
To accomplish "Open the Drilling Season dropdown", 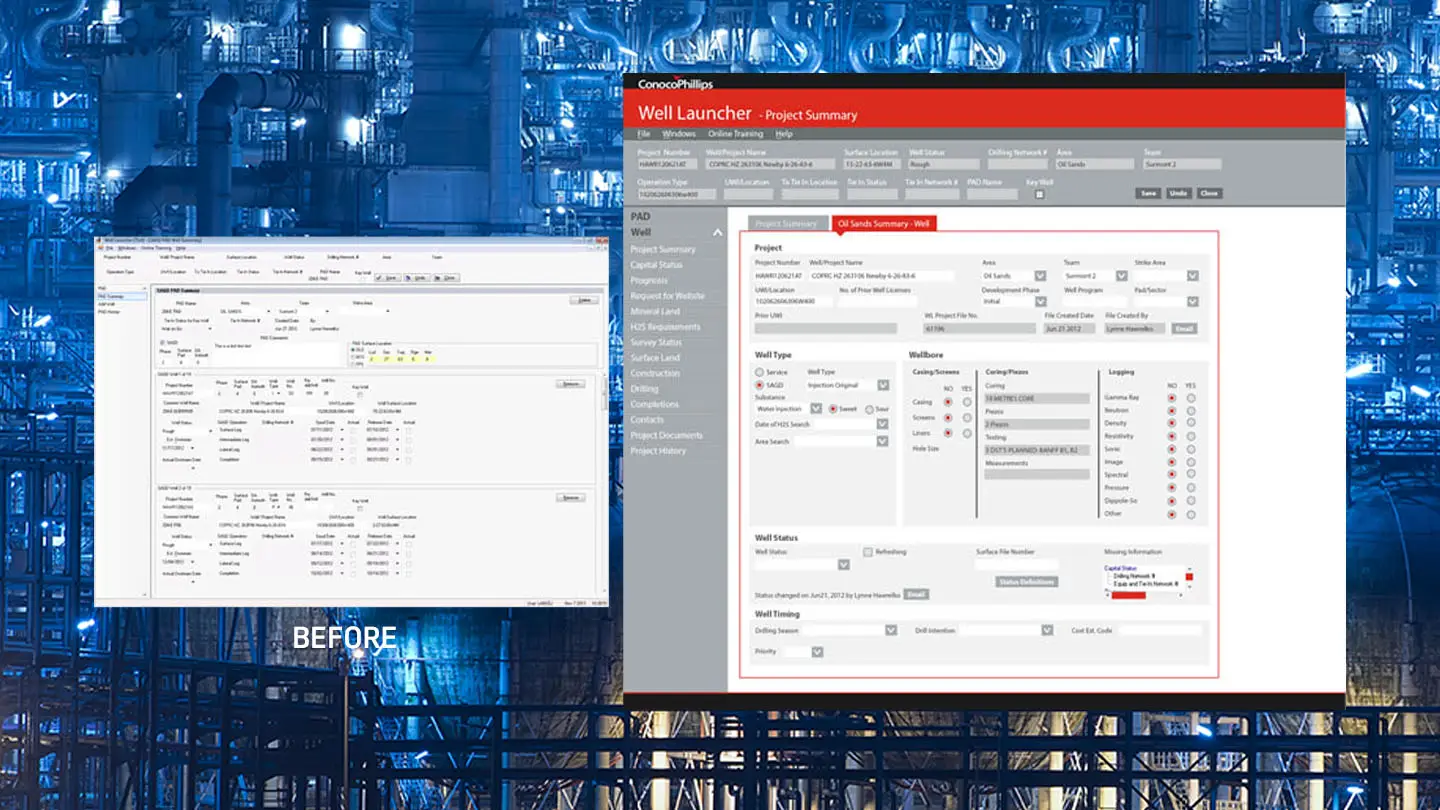I will coord(891,630).
